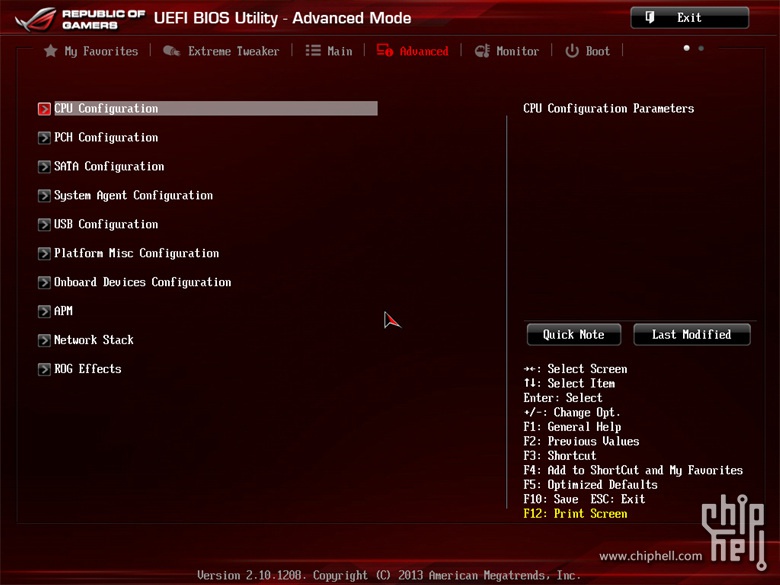Select the Advanced tab label

[424, 51]
